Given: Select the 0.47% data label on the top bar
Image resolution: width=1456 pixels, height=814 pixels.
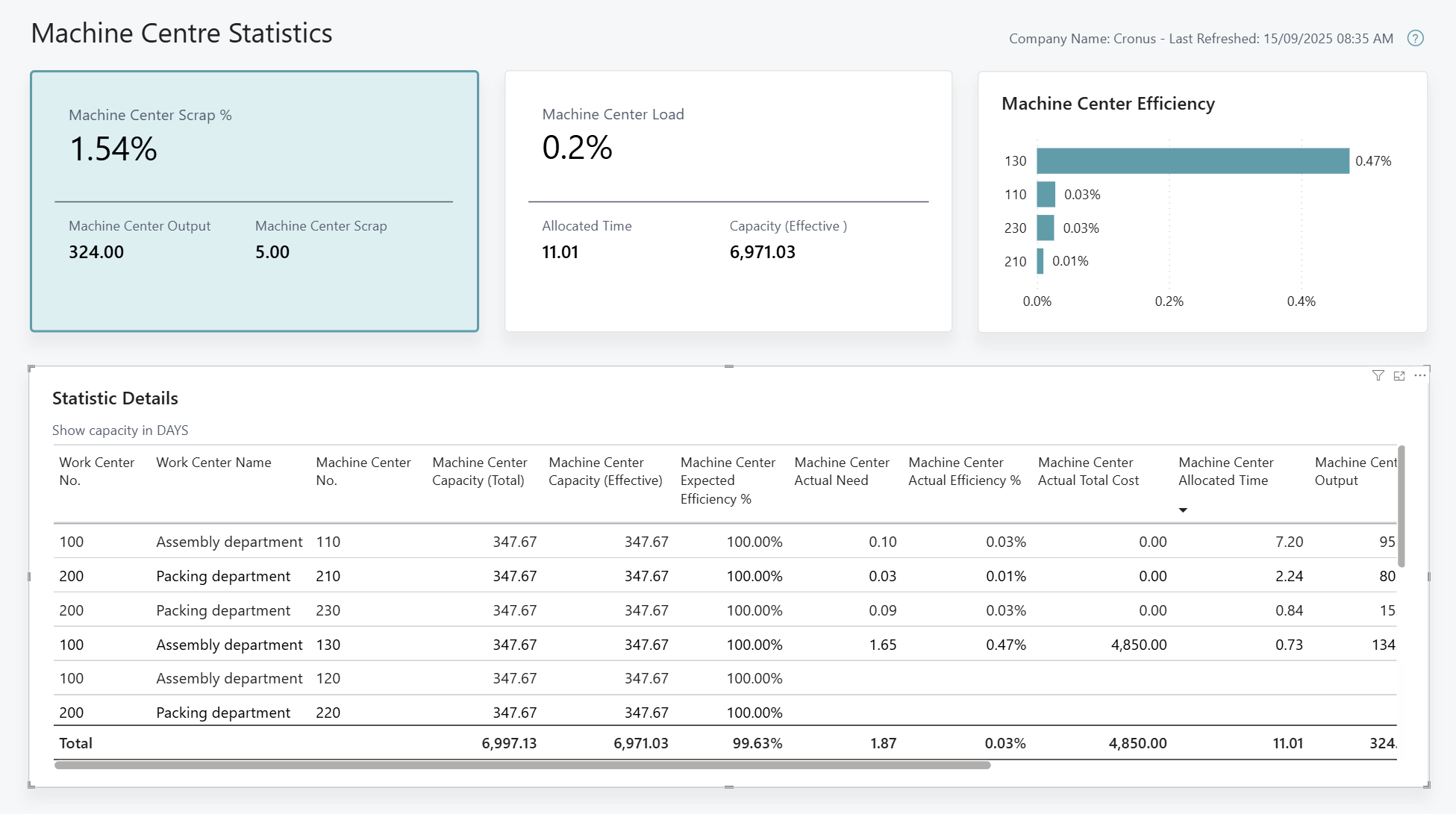Looking at the screenshot, I should point(1372,160).
